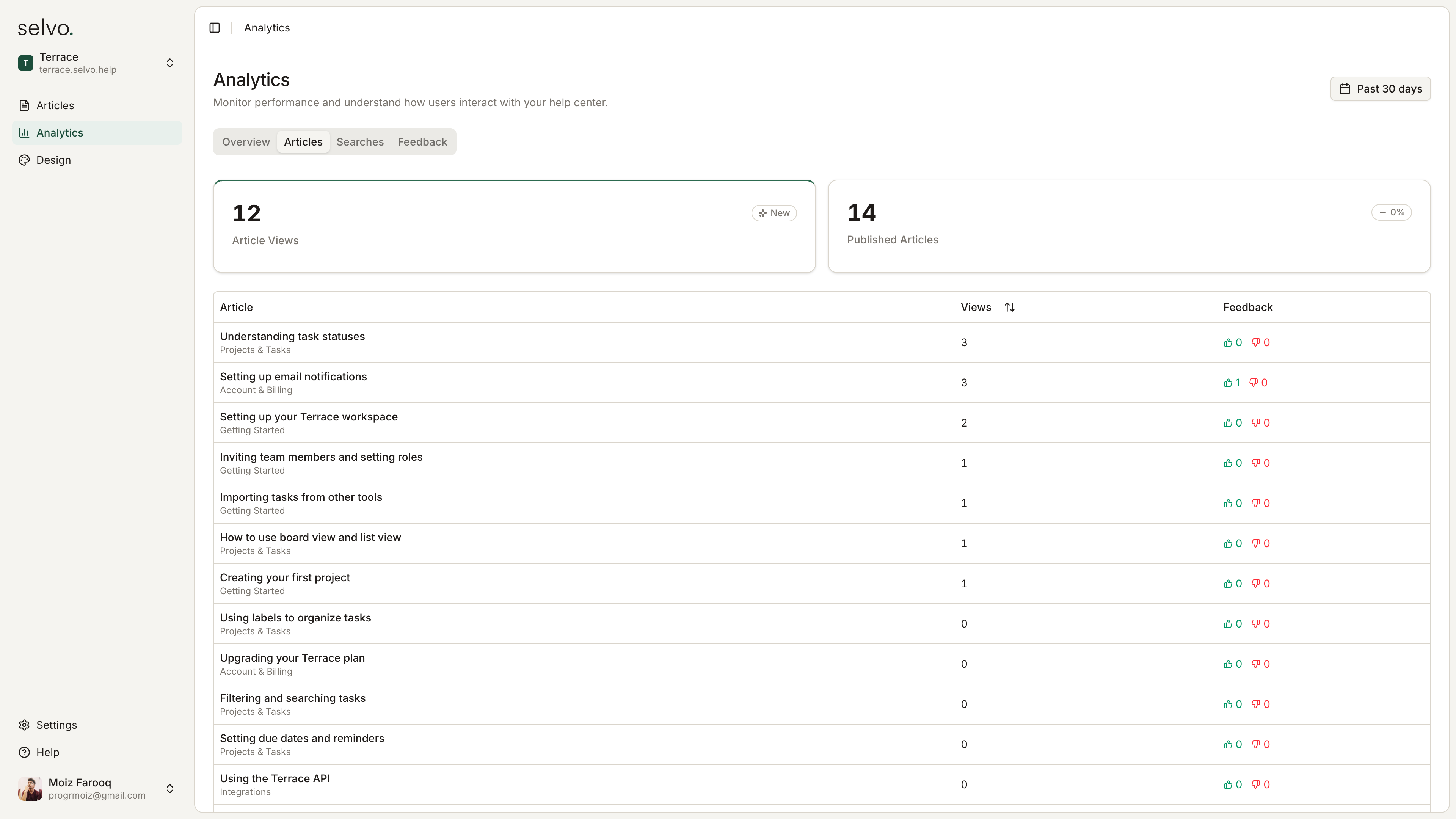Click the Analytics bar chart icon
Viewport: 1456px width, 819px height.
coord(24,133)
